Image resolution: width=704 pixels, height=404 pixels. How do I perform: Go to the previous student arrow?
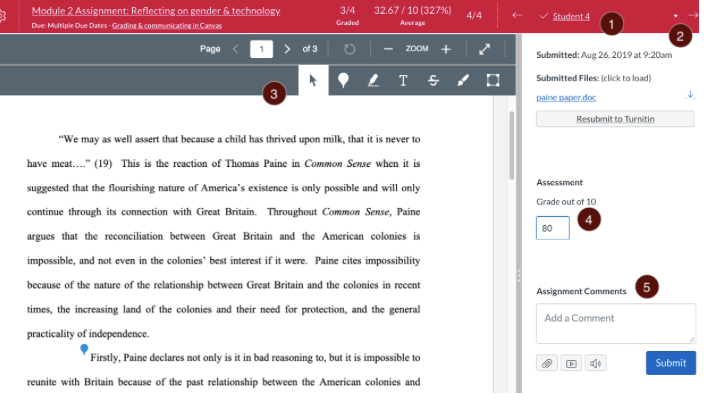click(x=517, y=15)
